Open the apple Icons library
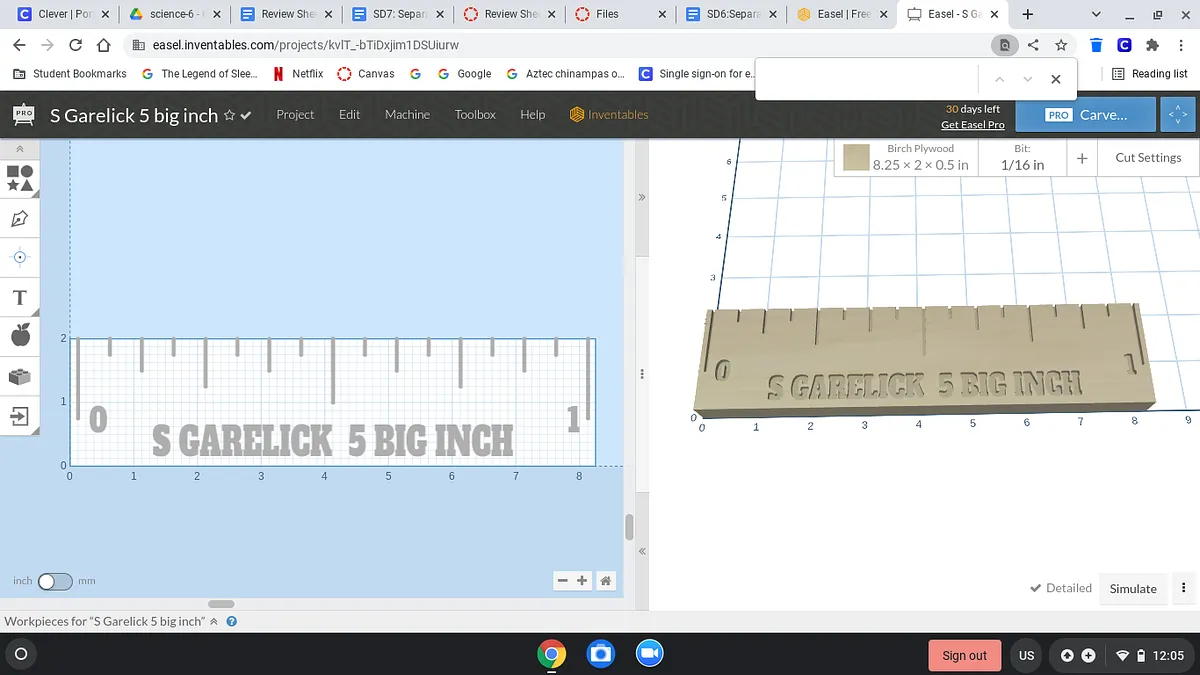 pyautogui.click(x=20, y=335)
